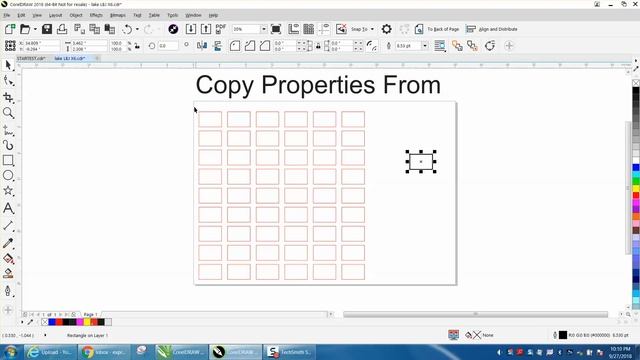
Task: Open the Effects menu
Action: (x=96, y=15)
